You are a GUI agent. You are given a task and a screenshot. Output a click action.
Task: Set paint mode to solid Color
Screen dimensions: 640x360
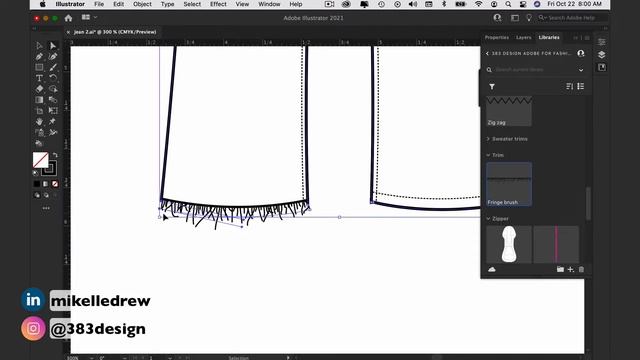[37, 184]
